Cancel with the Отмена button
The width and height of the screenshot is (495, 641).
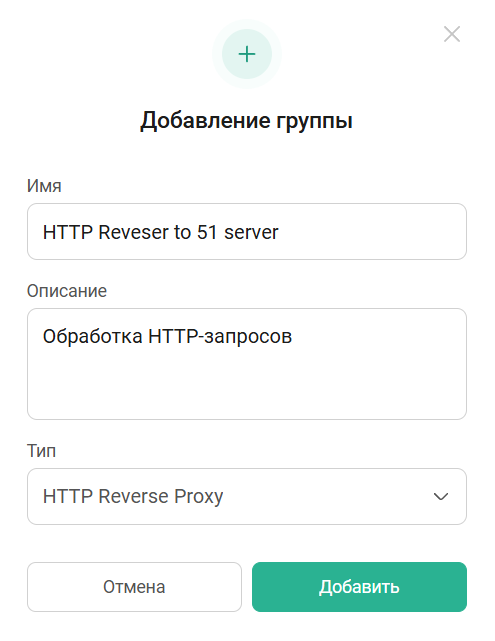click(134, 587)
